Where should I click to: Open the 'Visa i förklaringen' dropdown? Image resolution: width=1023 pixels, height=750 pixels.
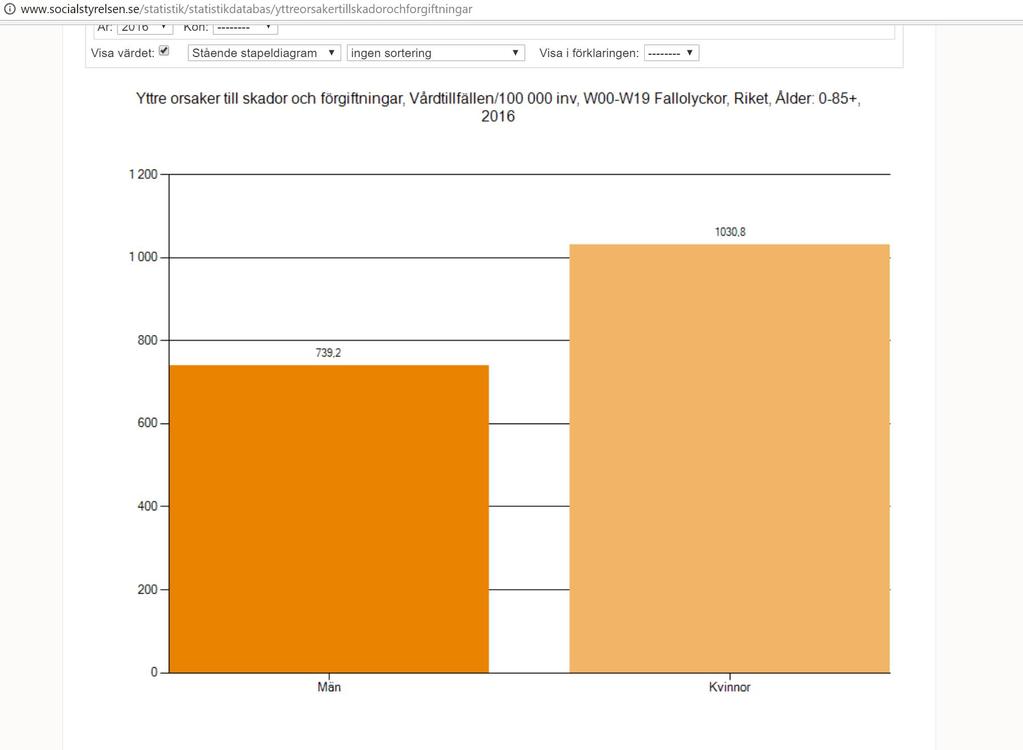tap(671, 53)
